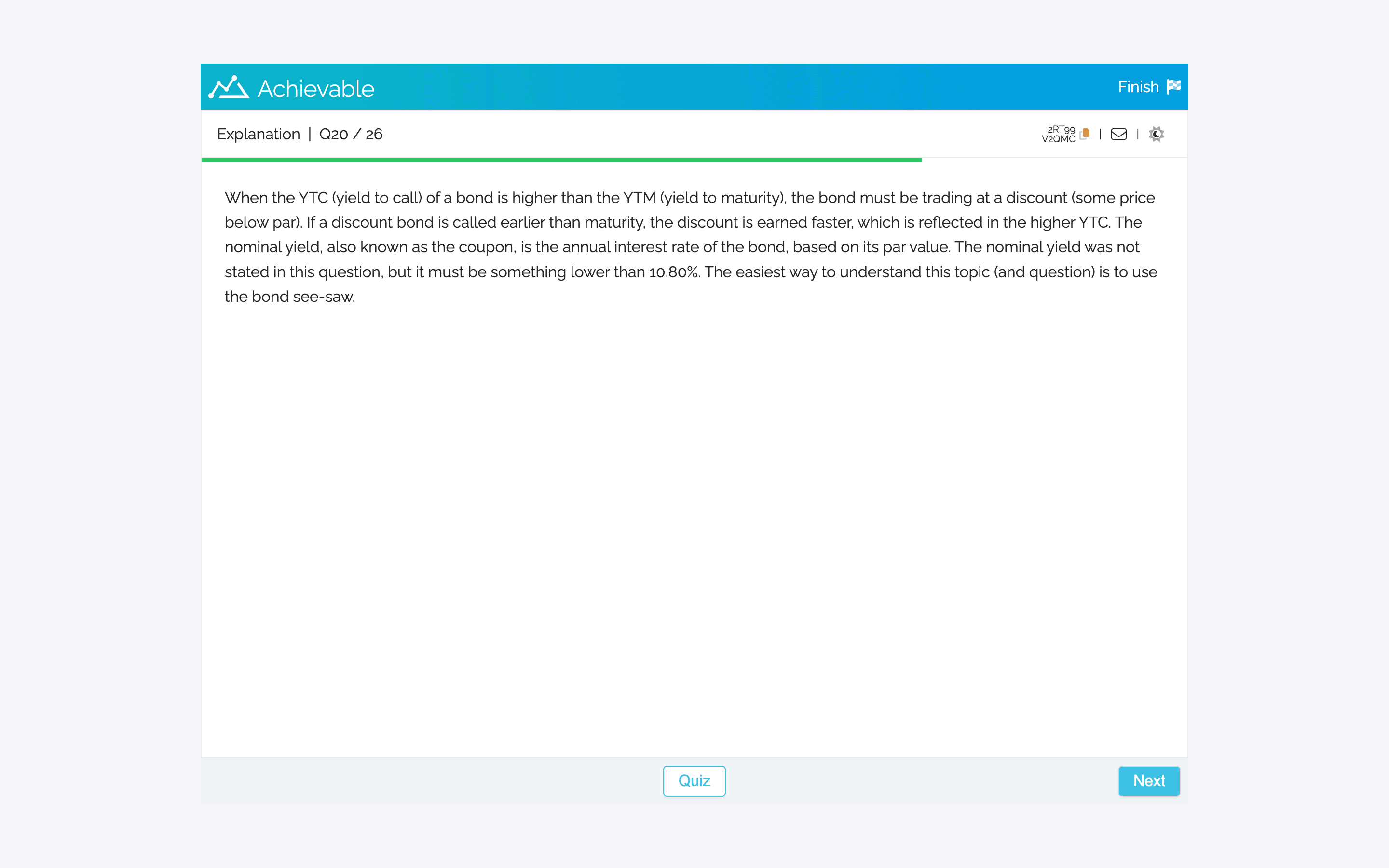Click the Finish link in the header
Screen dimensions: 1389x868
pos(1138,87)
